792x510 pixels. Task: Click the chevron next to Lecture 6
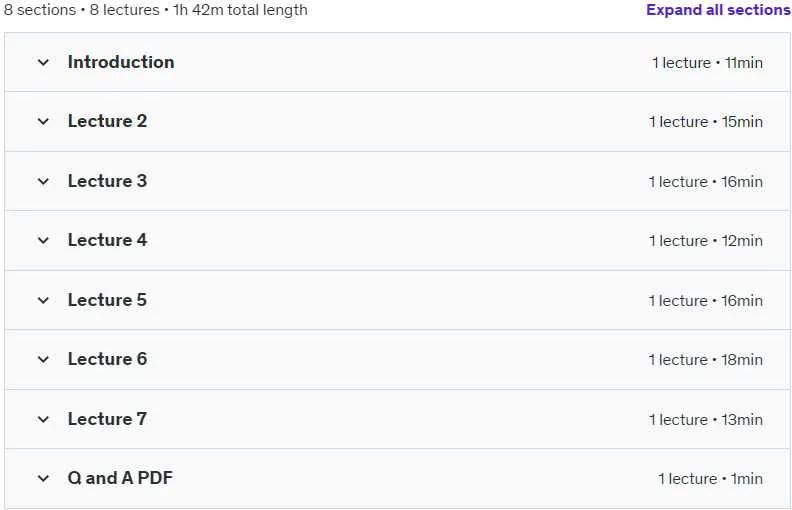(43, 360)
